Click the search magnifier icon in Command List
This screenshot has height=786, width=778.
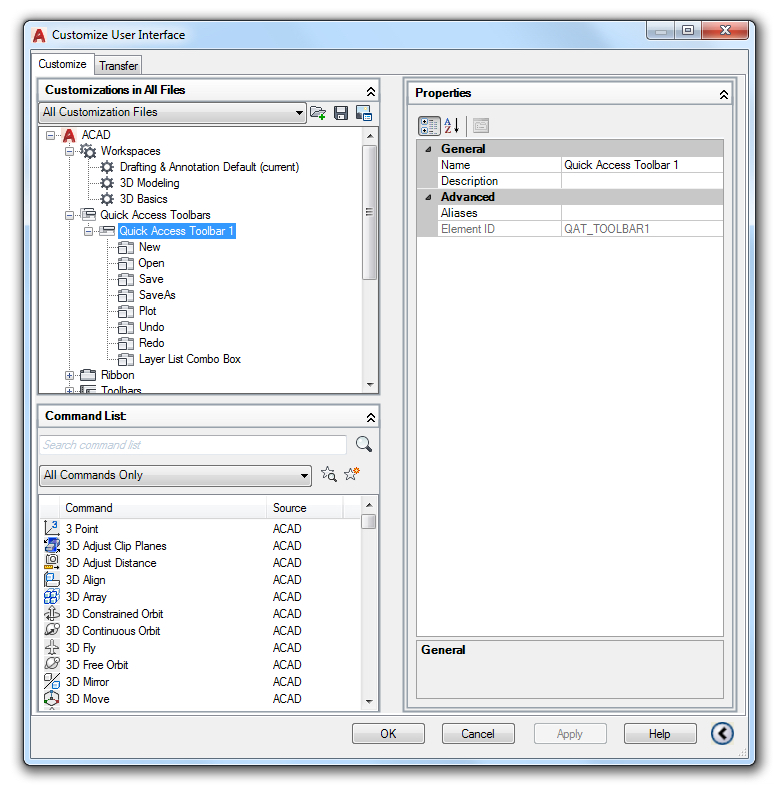(x=363, y=444)
